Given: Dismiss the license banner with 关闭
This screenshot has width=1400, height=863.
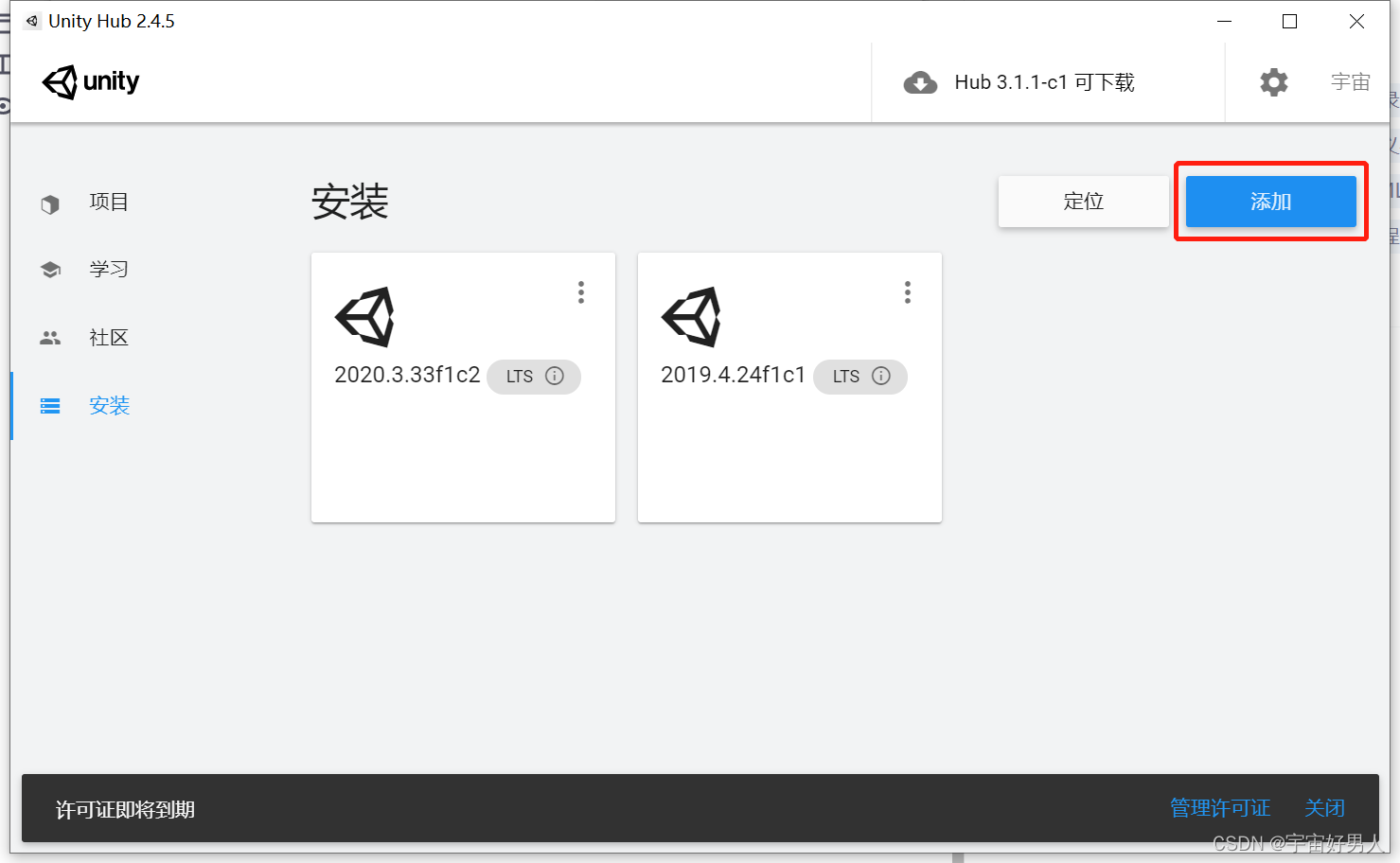Looking at the screenshot, I should [x=1324, y=808].
